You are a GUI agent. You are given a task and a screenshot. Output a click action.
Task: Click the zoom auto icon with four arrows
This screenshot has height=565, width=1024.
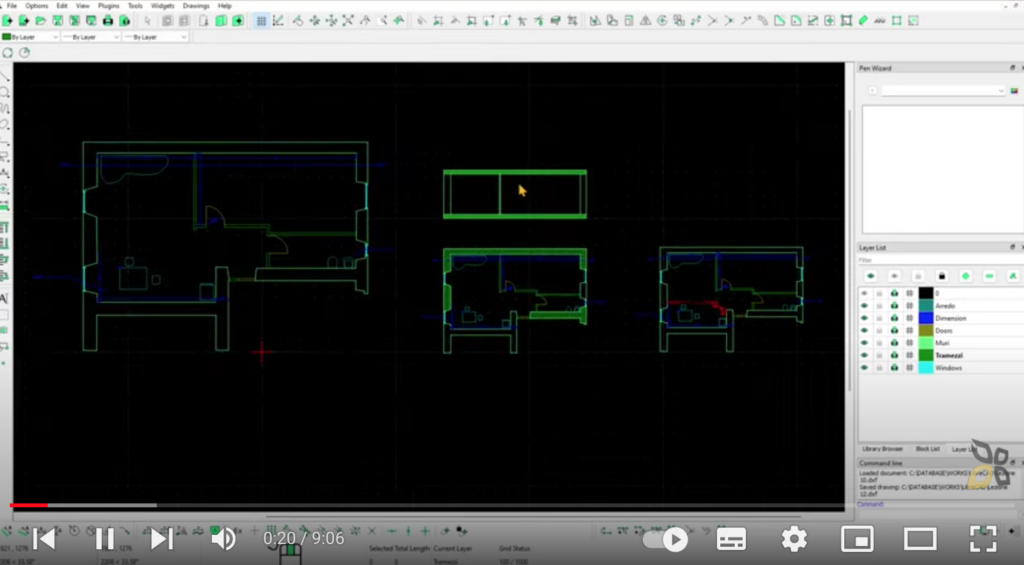348,21
